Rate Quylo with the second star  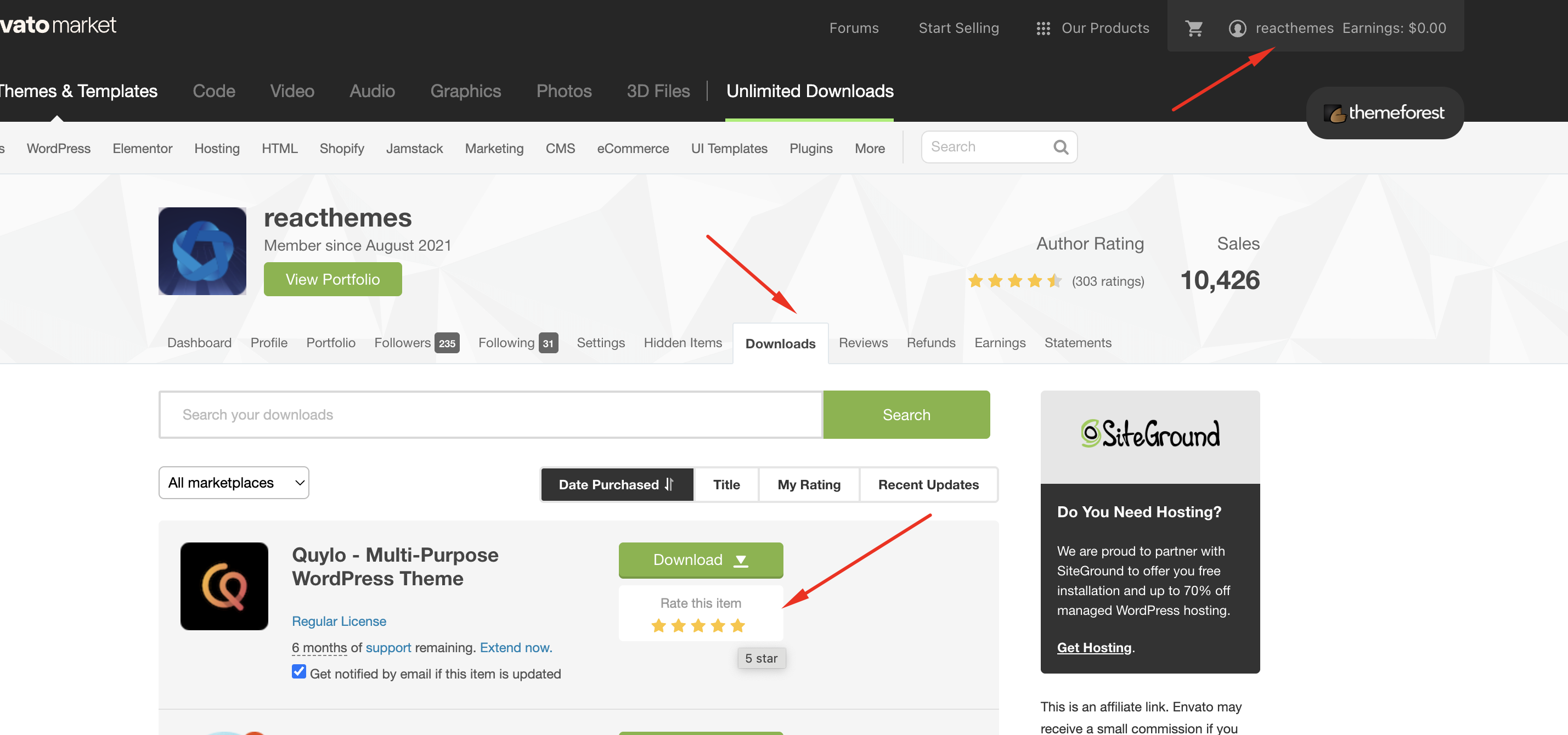(x=678, y=625)
